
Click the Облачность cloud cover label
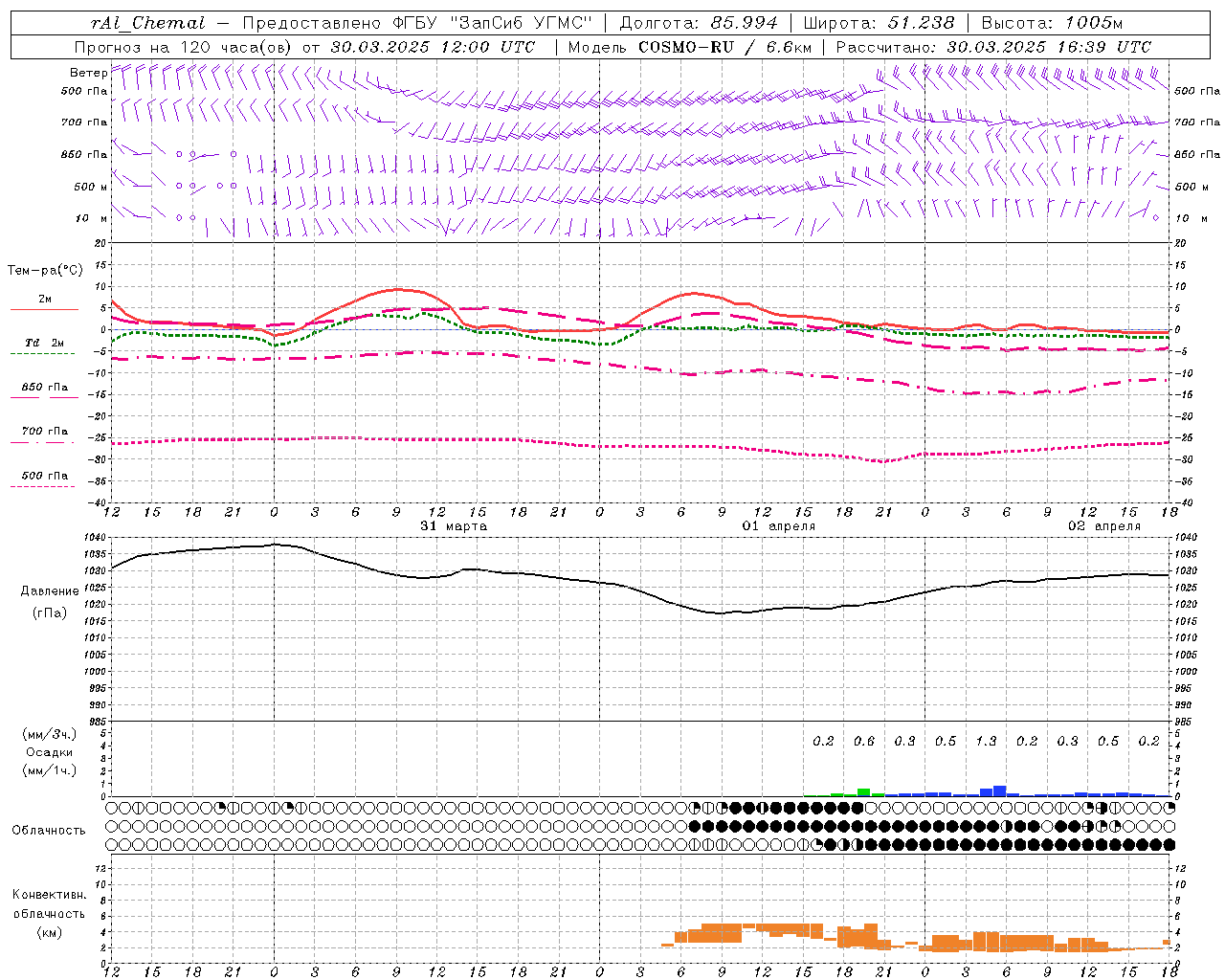[x=49, y=830]
